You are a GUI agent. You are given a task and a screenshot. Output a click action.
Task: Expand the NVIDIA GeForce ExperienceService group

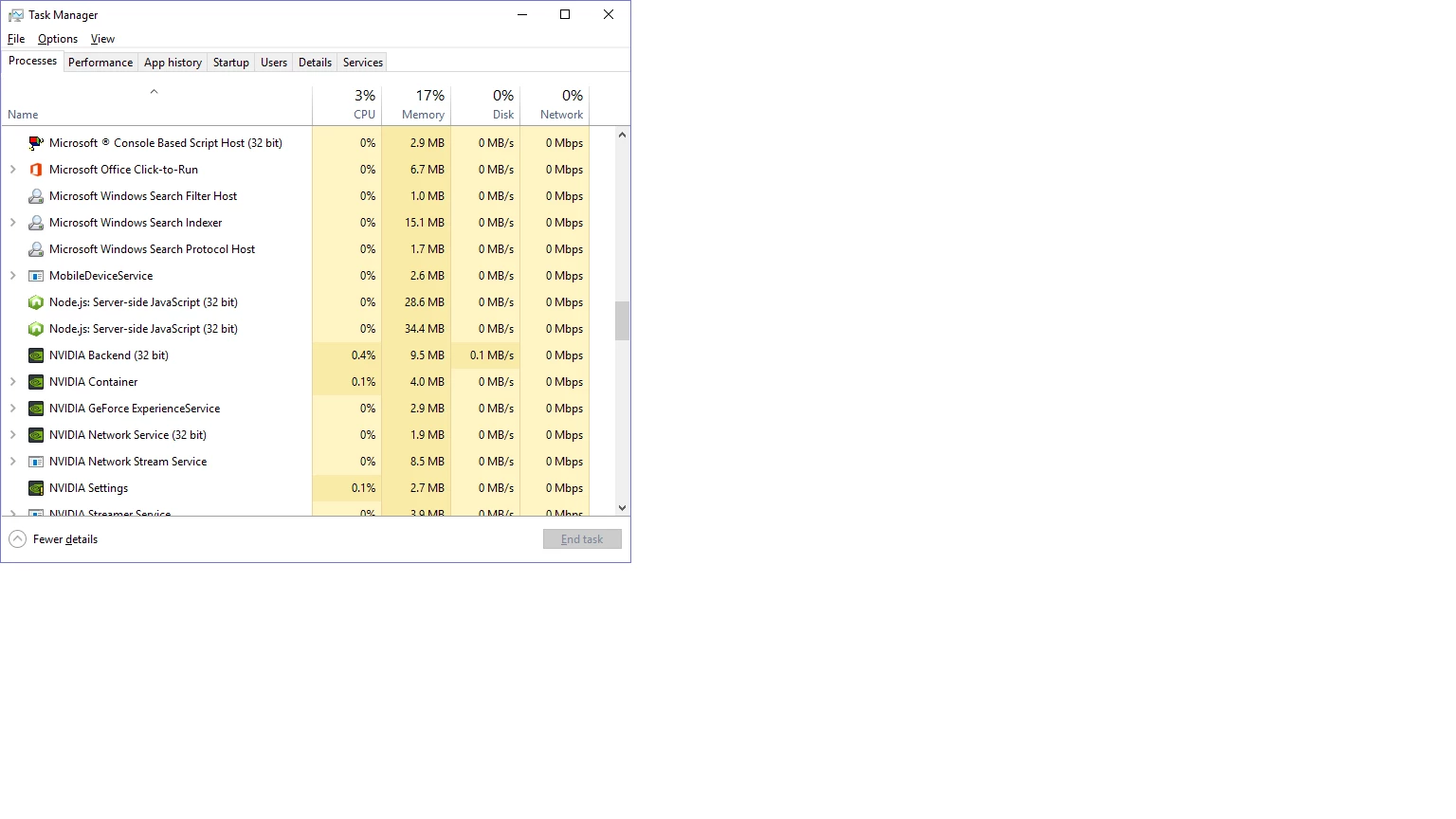[12, 409]
